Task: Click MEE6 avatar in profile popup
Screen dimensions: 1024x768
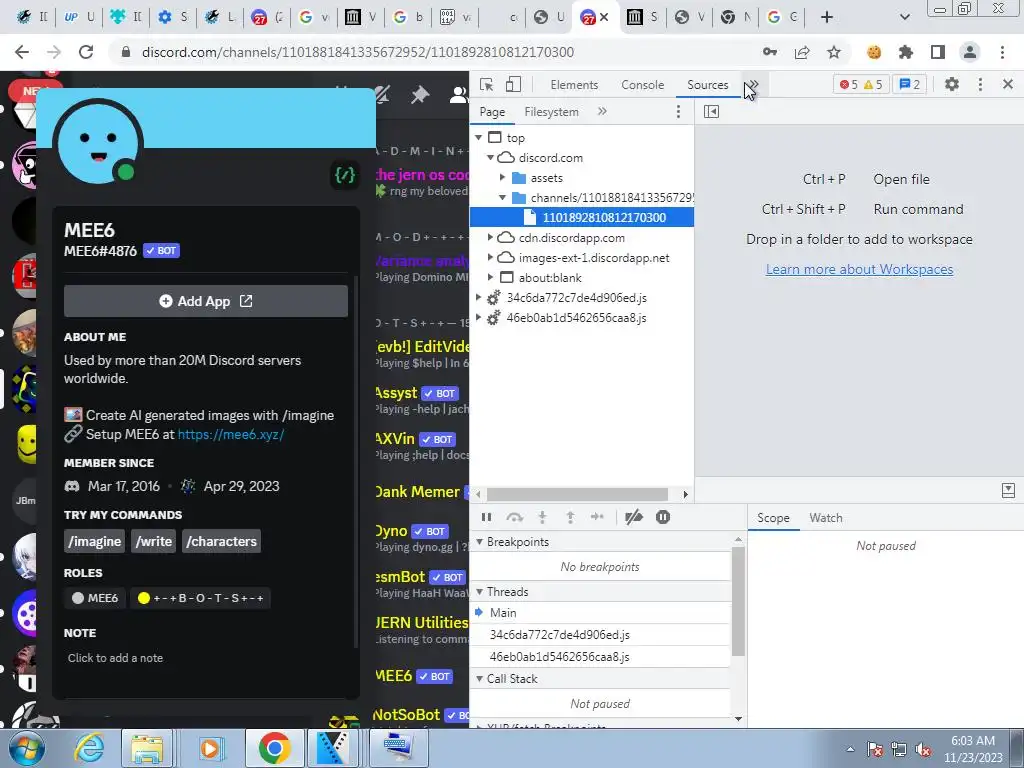Action: (x=98, y=142)
